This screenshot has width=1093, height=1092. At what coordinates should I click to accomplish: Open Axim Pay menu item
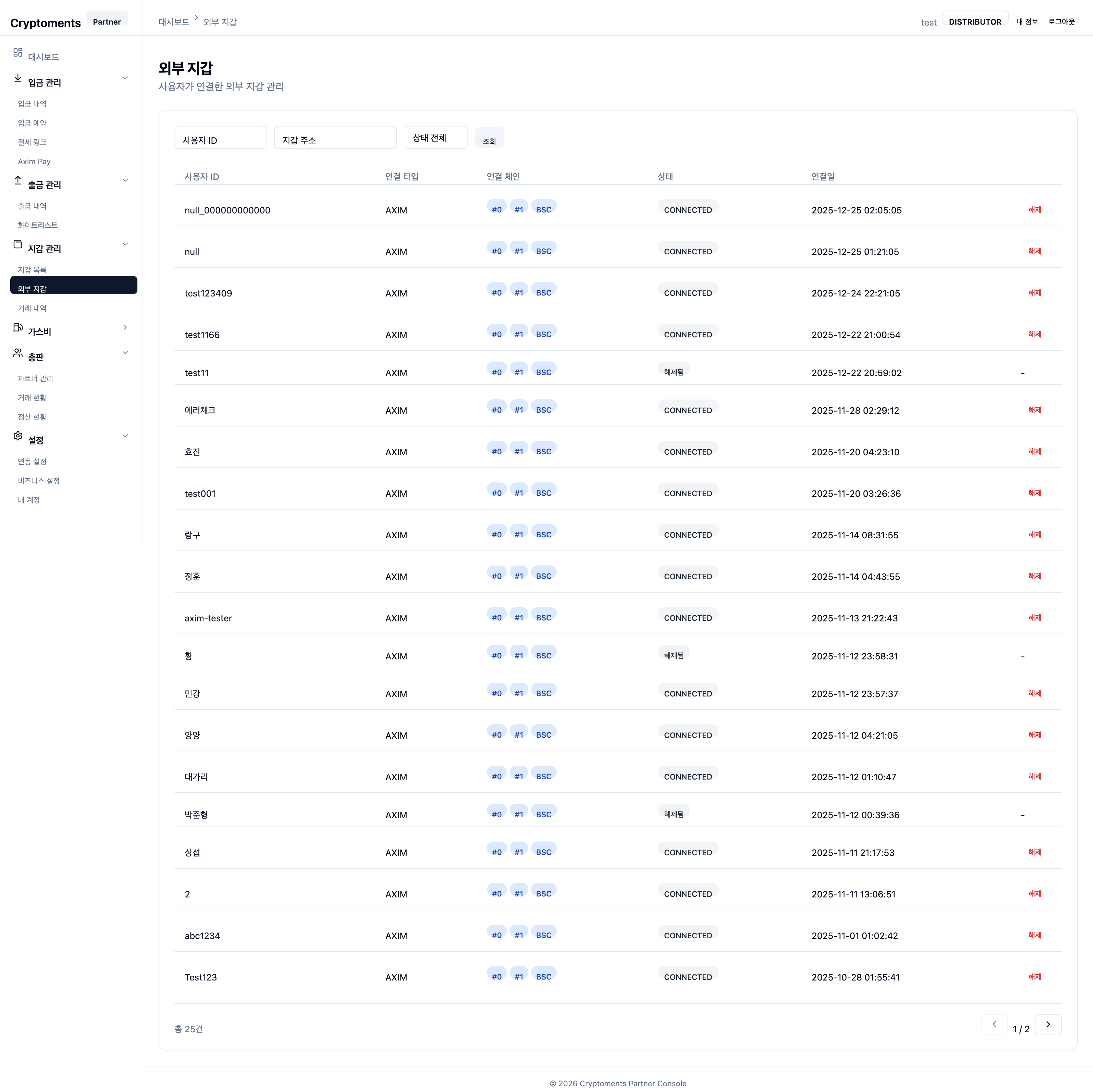tap(34, 161)
